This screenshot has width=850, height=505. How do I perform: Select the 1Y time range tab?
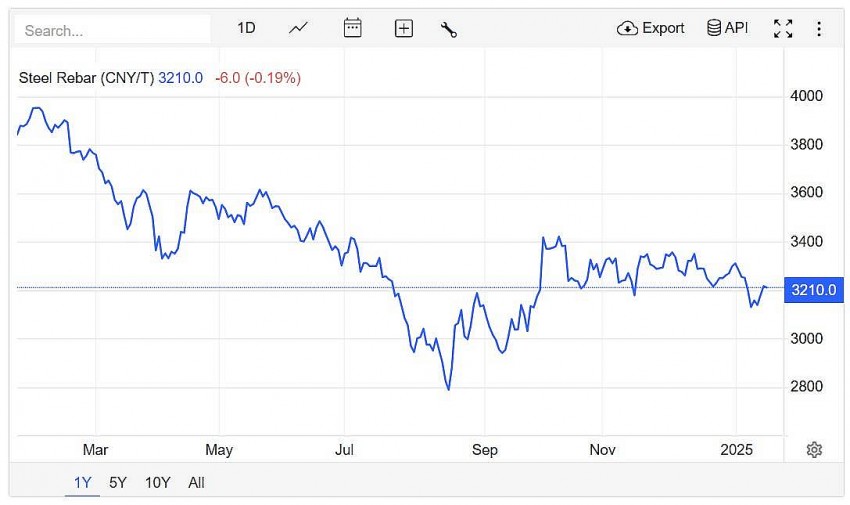(82, 483)
